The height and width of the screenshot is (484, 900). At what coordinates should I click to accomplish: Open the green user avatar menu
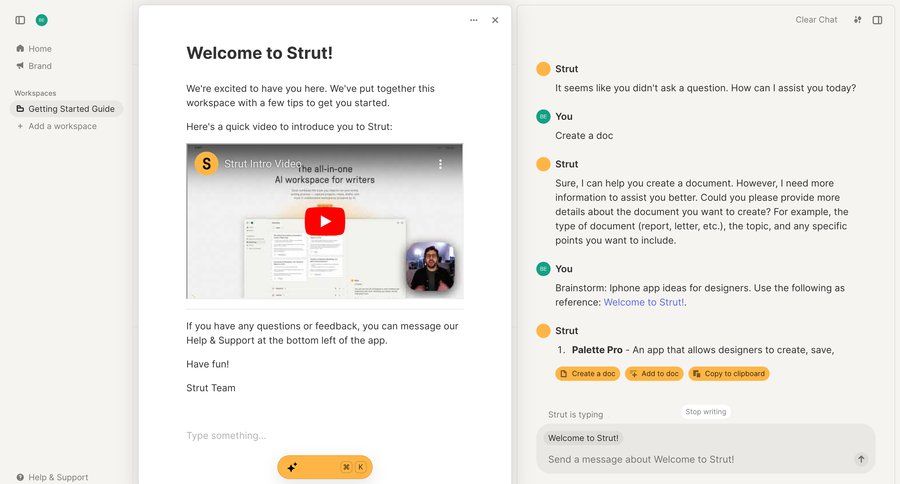41,20
